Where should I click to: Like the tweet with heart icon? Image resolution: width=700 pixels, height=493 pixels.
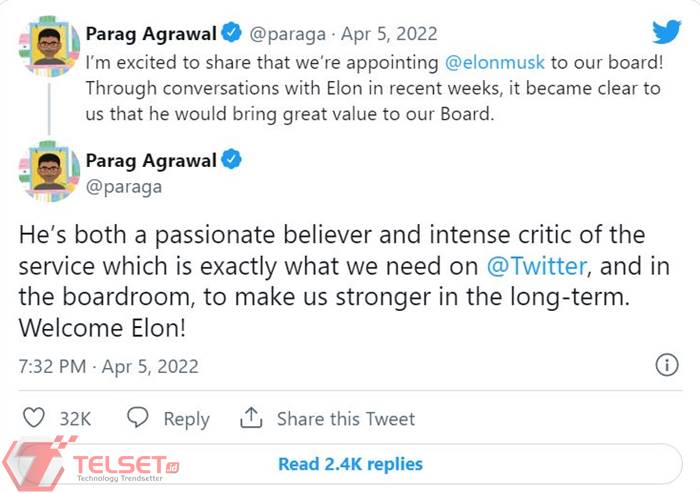coord(33,419)
